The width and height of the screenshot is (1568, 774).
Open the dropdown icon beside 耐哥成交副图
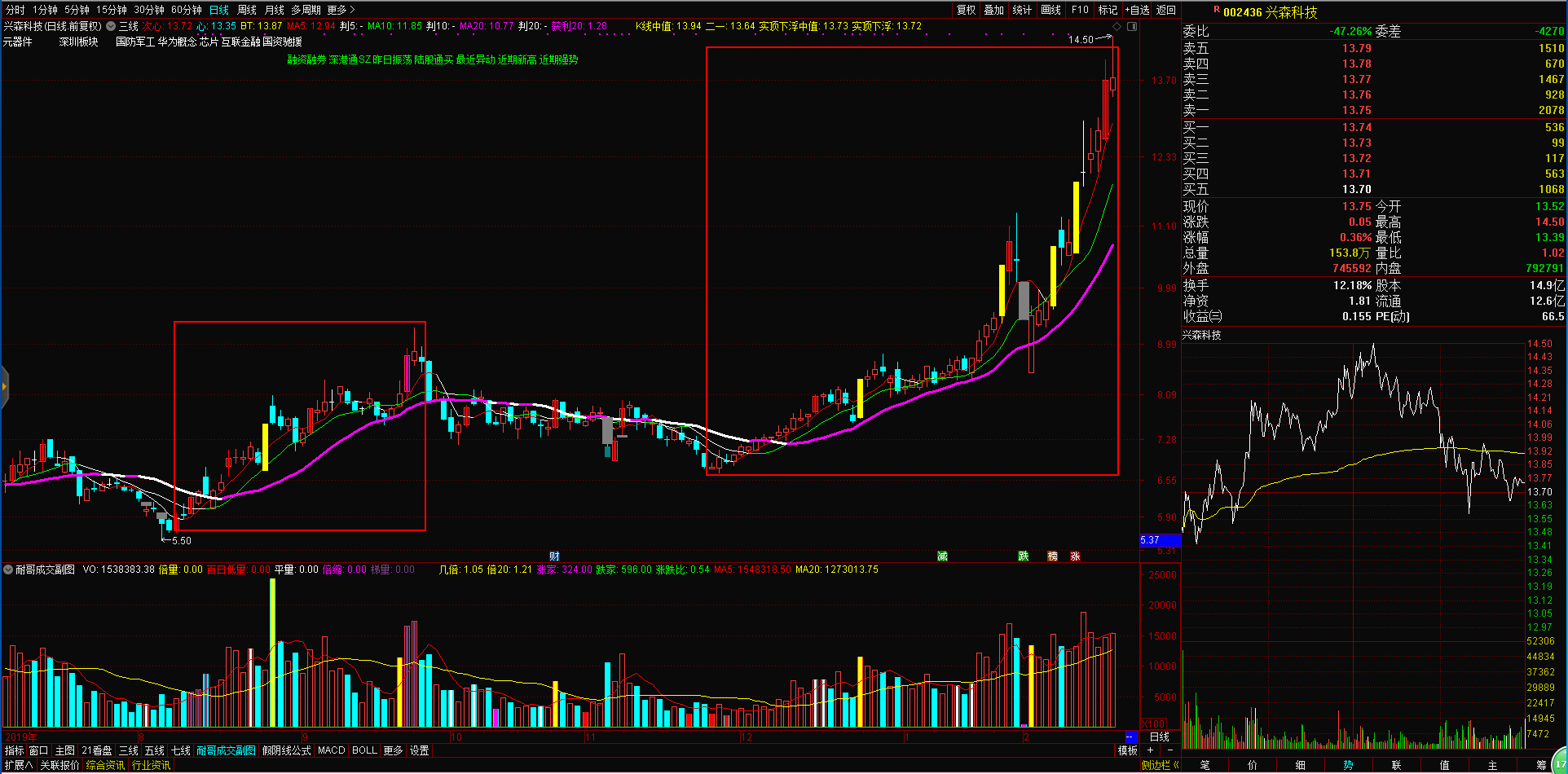coord(8,570)
